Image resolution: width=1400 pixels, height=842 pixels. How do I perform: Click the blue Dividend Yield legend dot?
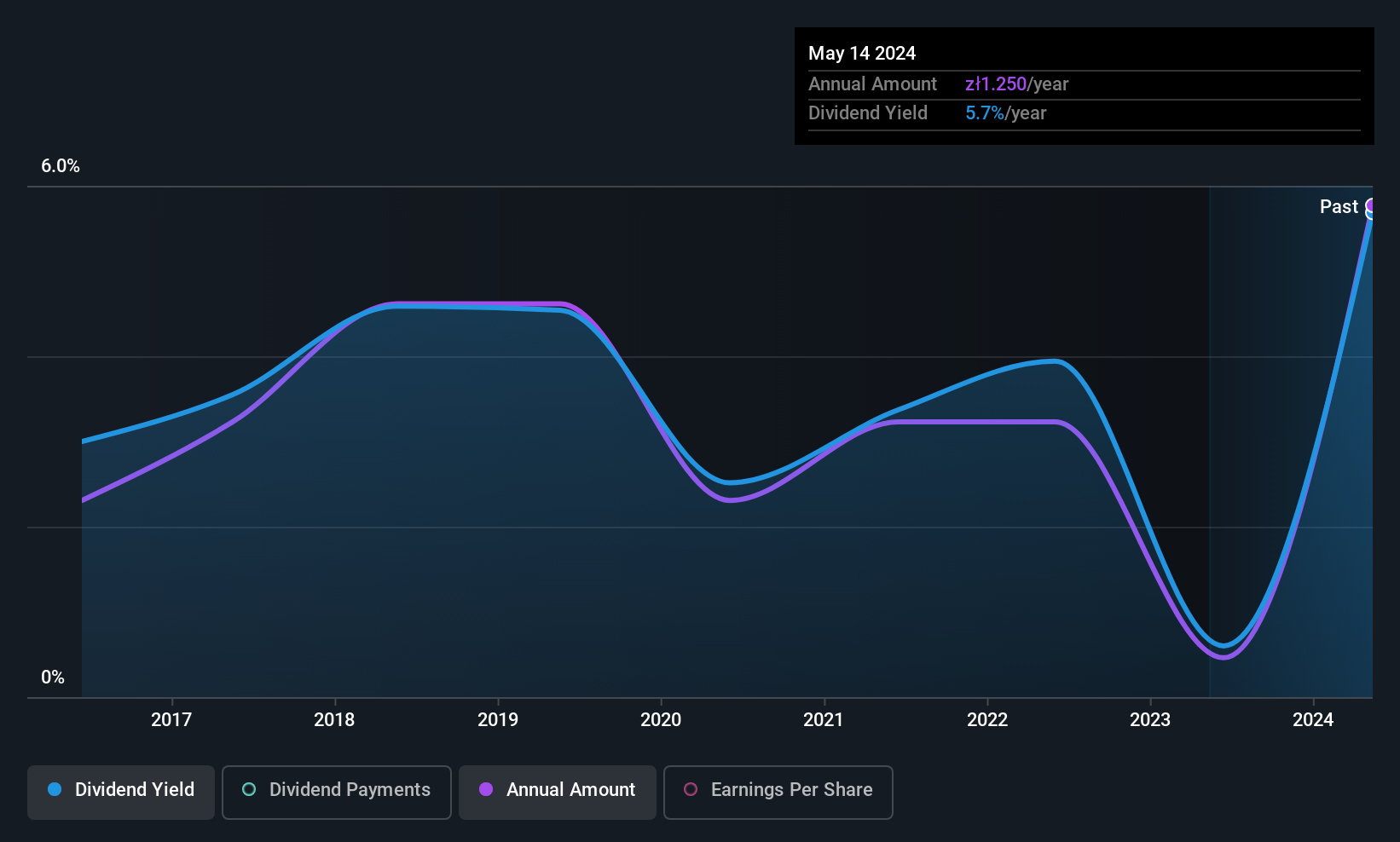[x=55, y=789]
